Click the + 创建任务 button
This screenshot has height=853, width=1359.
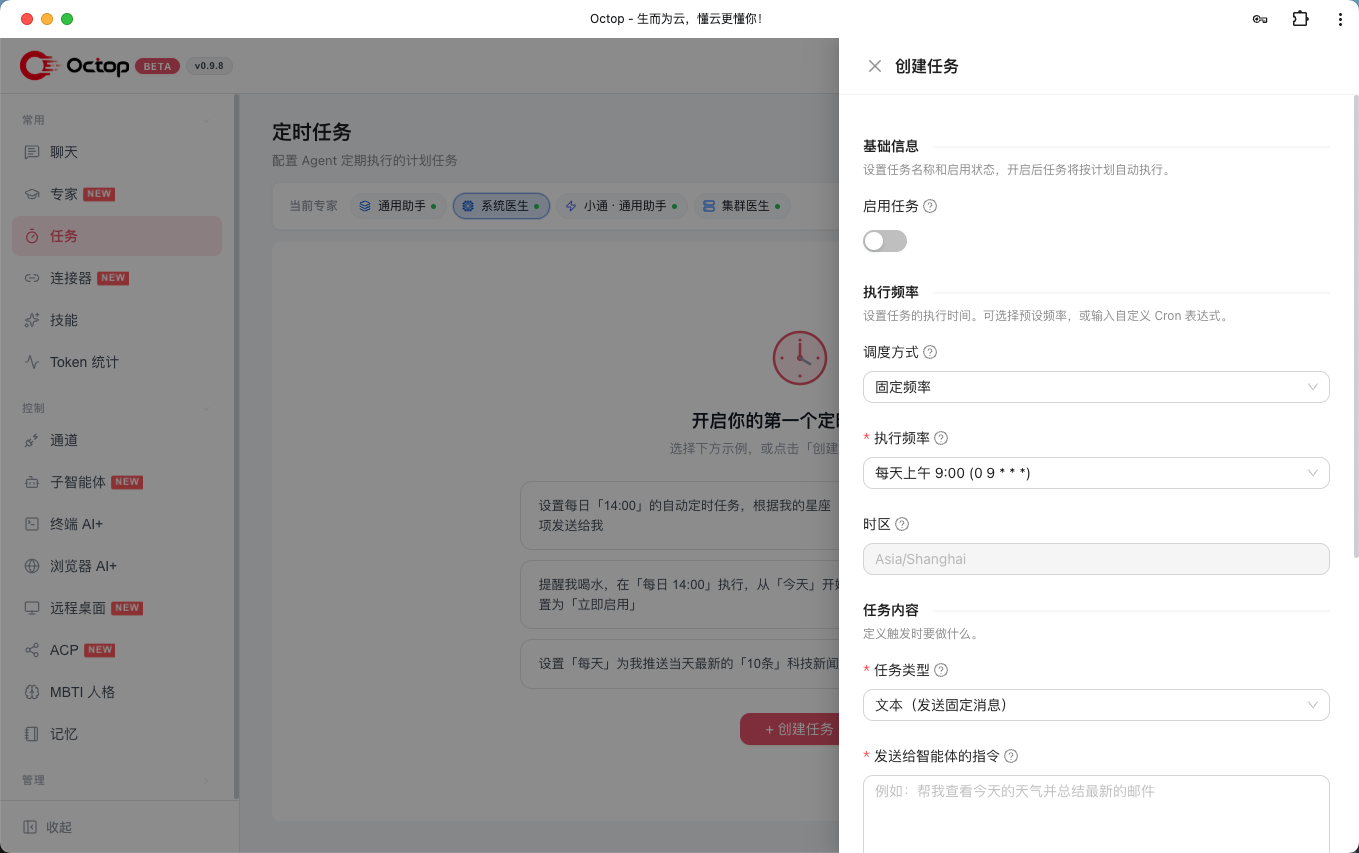coord(790,729)
